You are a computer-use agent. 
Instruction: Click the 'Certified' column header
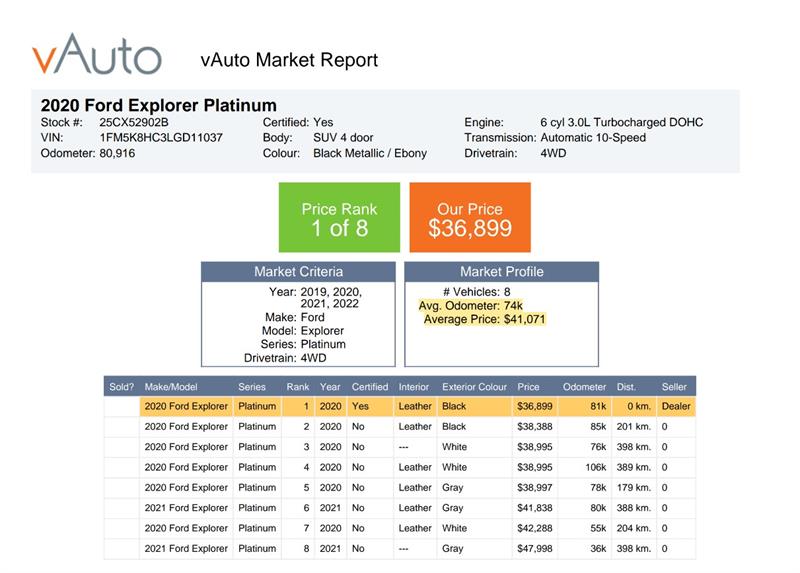(370, 387)
